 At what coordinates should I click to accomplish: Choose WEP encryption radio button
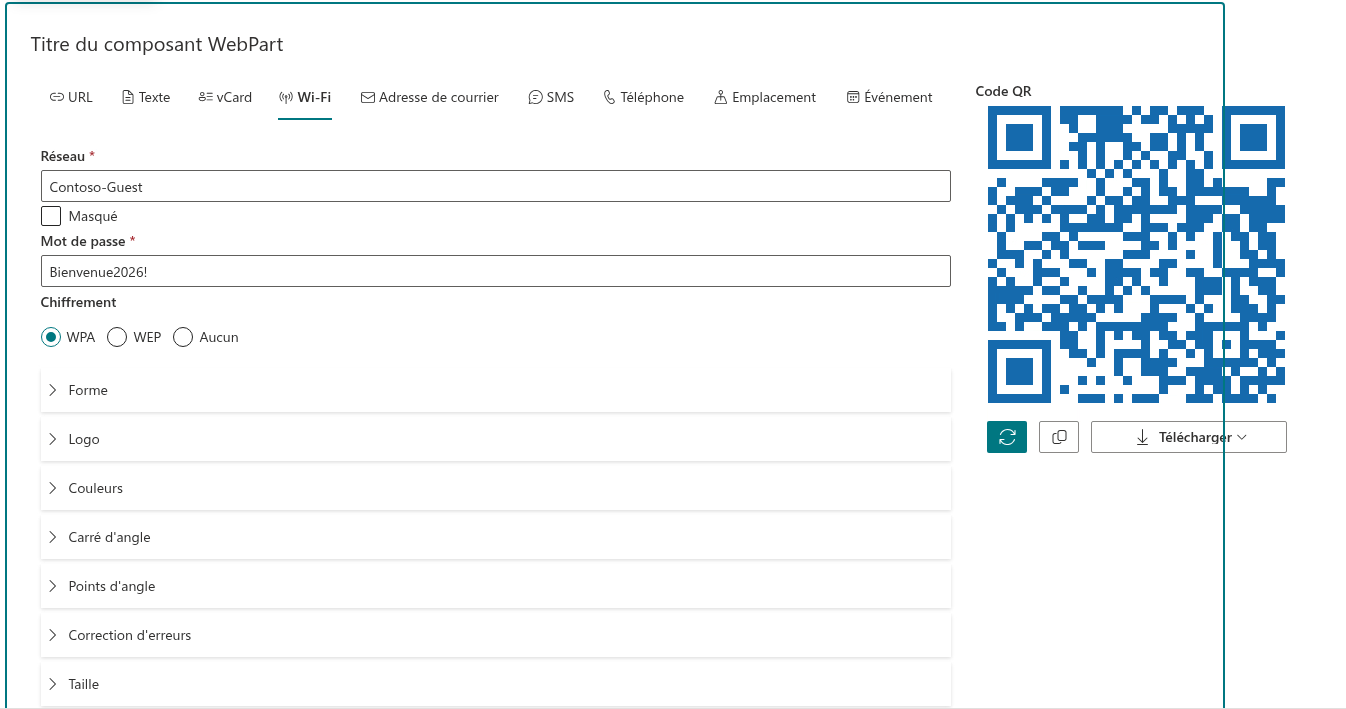point(117,337)
